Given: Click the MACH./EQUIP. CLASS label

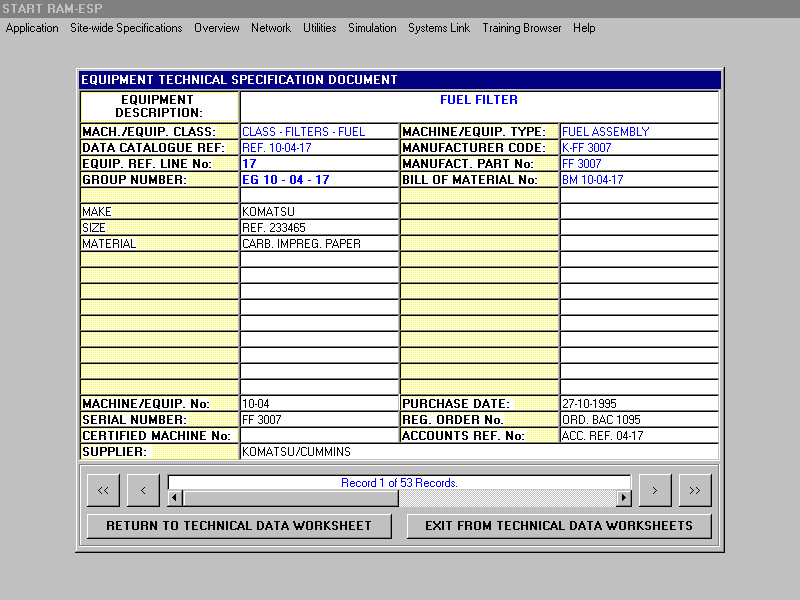Looking at the screenshot, I should 159,132.
